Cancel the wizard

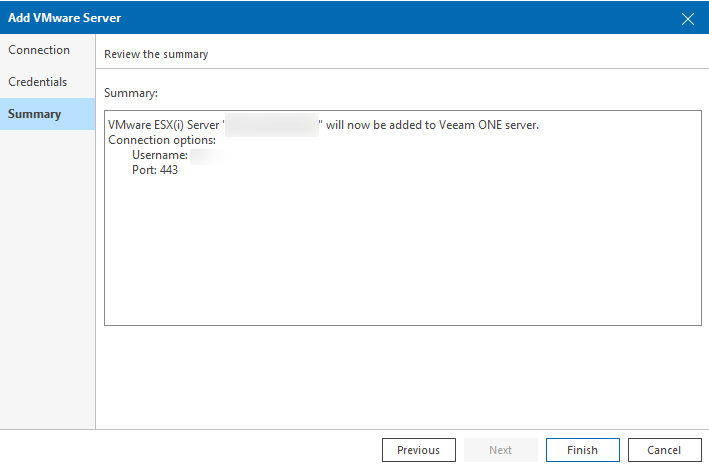pyautogui.click(x=664, y=450)
